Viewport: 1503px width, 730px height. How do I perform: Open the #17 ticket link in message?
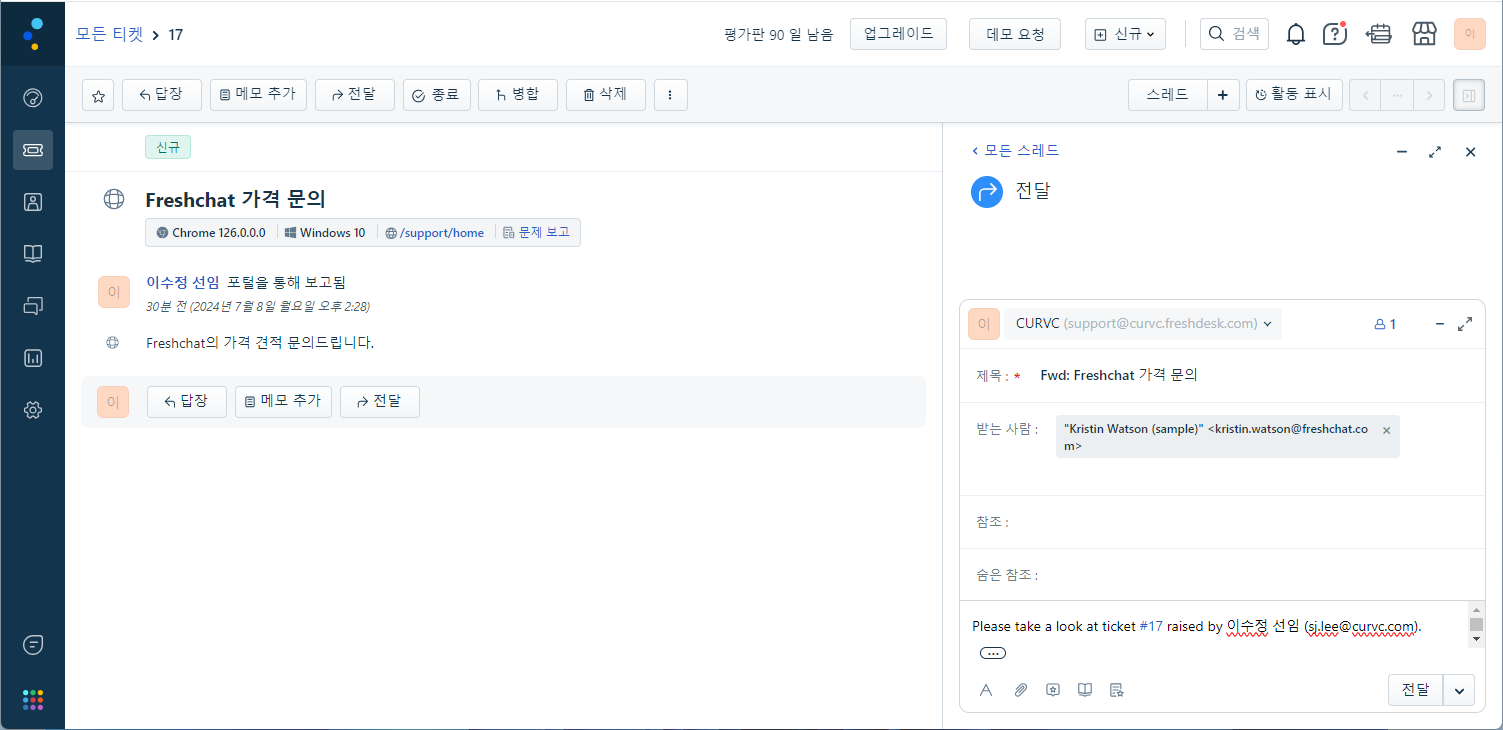point(1151,627)
